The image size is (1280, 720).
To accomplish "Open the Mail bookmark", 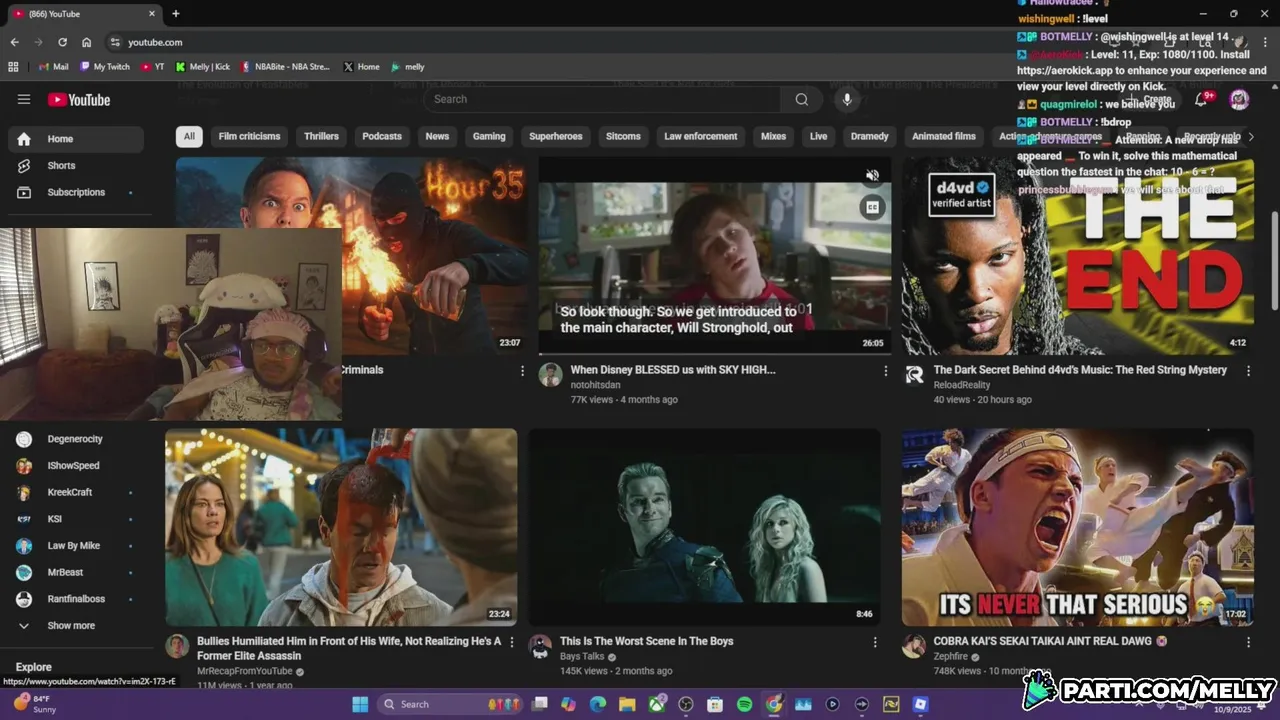I will (x=54, y=67).
